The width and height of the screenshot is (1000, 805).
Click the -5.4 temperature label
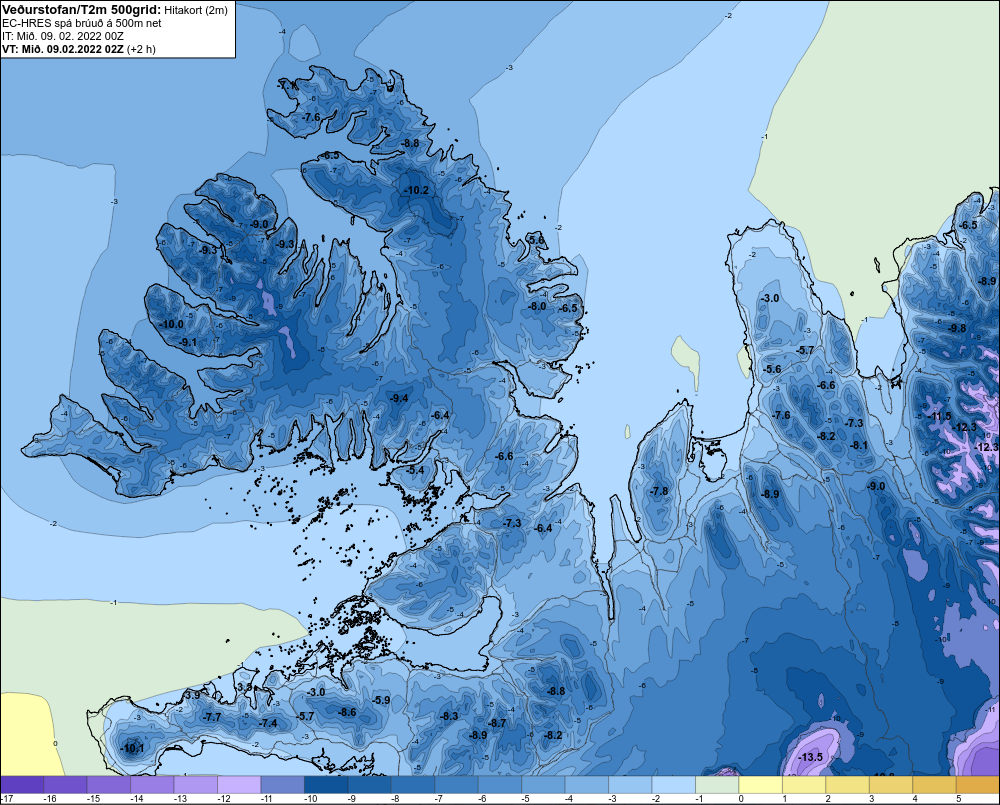point(415,470)
